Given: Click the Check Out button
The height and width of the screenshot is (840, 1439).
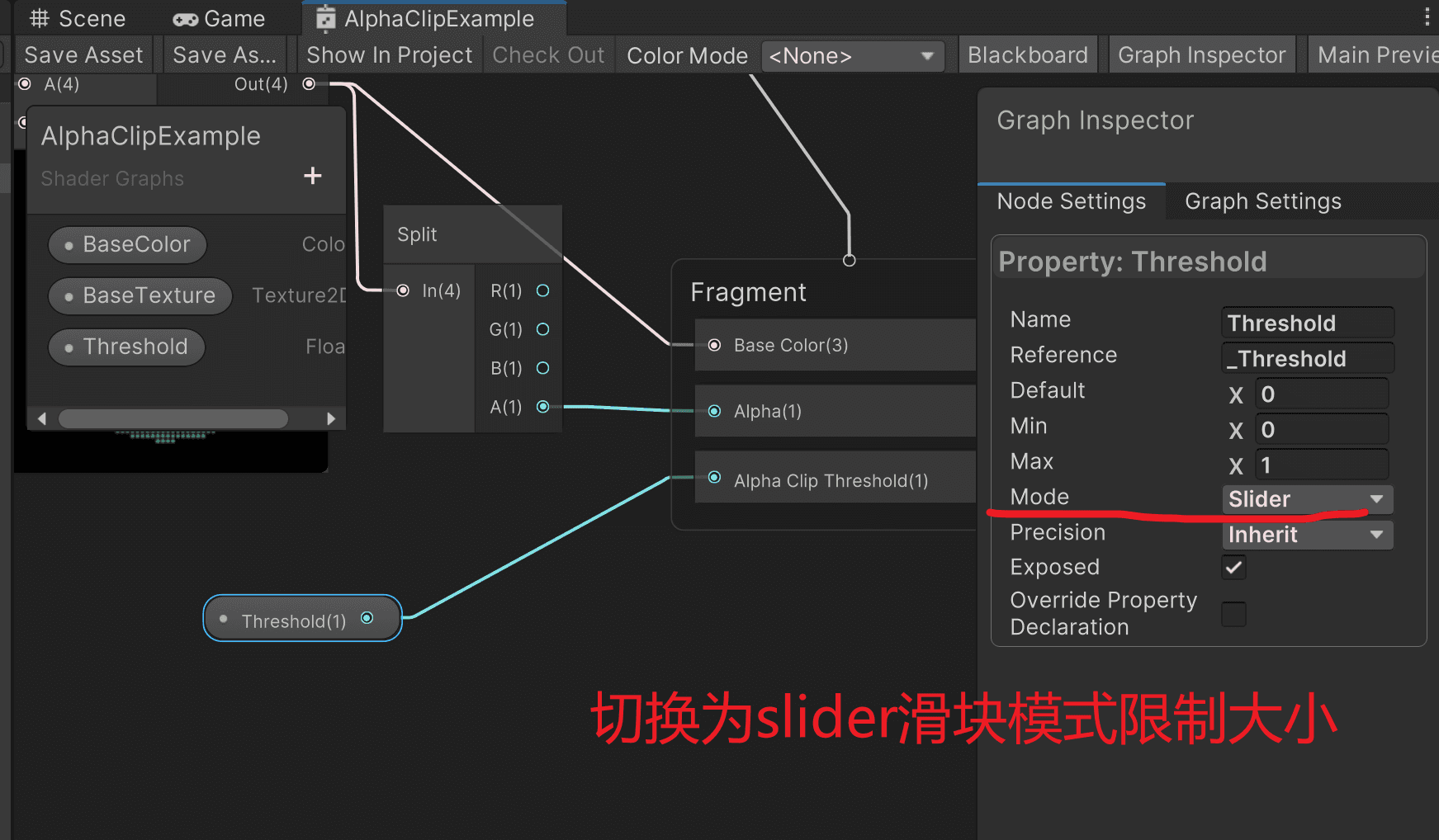Looking at the screenshot, I should [548, 55].
